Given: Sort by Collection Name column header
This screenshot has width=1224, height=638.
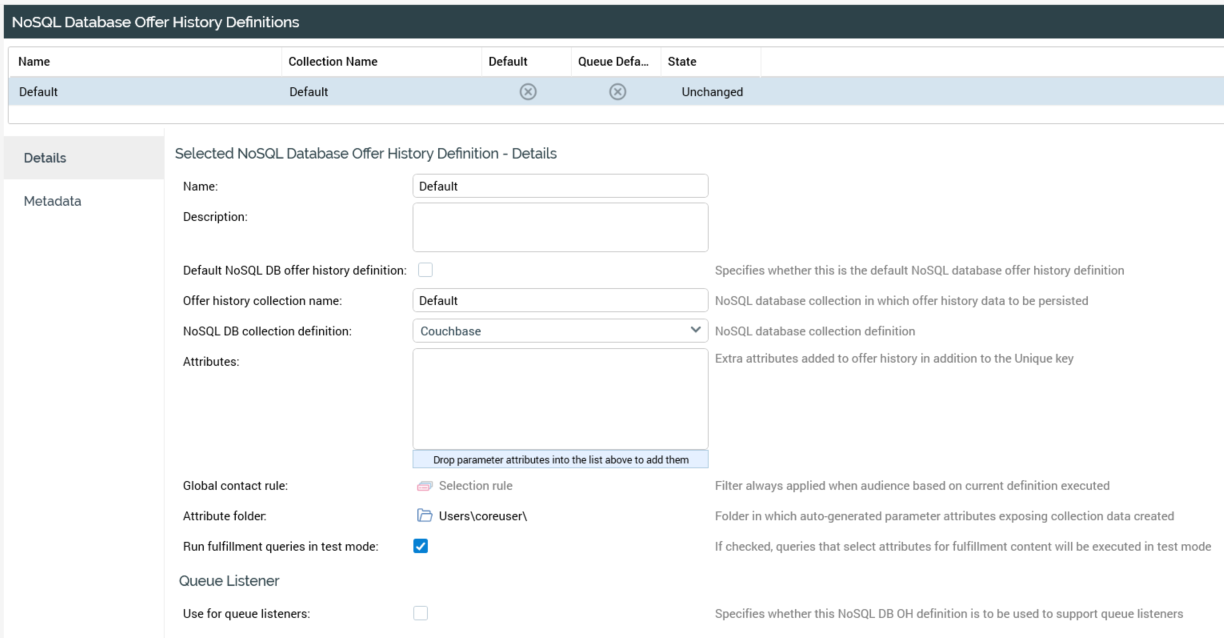Looking at the screenshot, I should tap(333, 62).
